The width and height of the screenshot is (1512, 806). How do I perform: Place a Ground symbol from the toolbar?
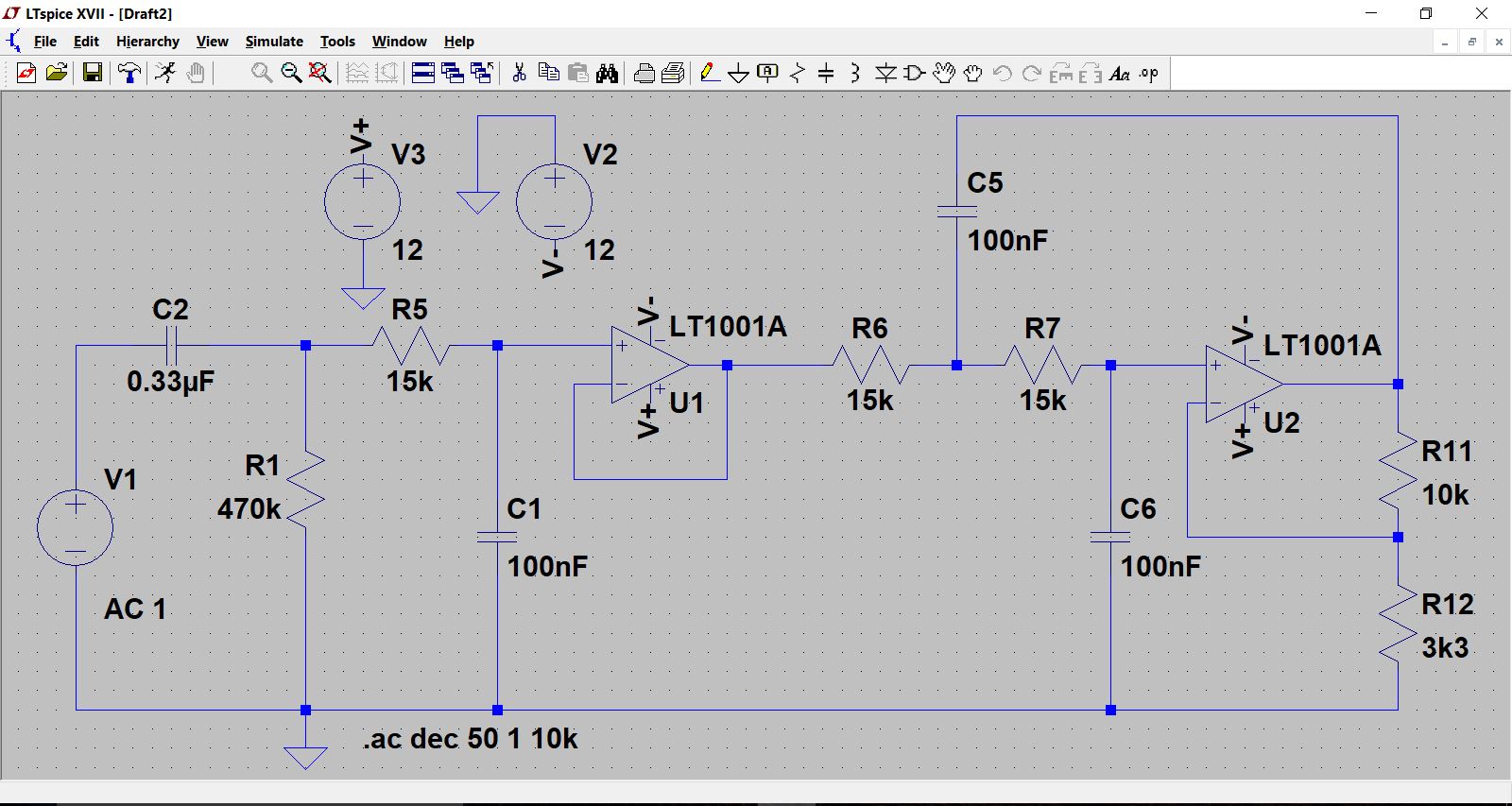click(x=739, y=73)
